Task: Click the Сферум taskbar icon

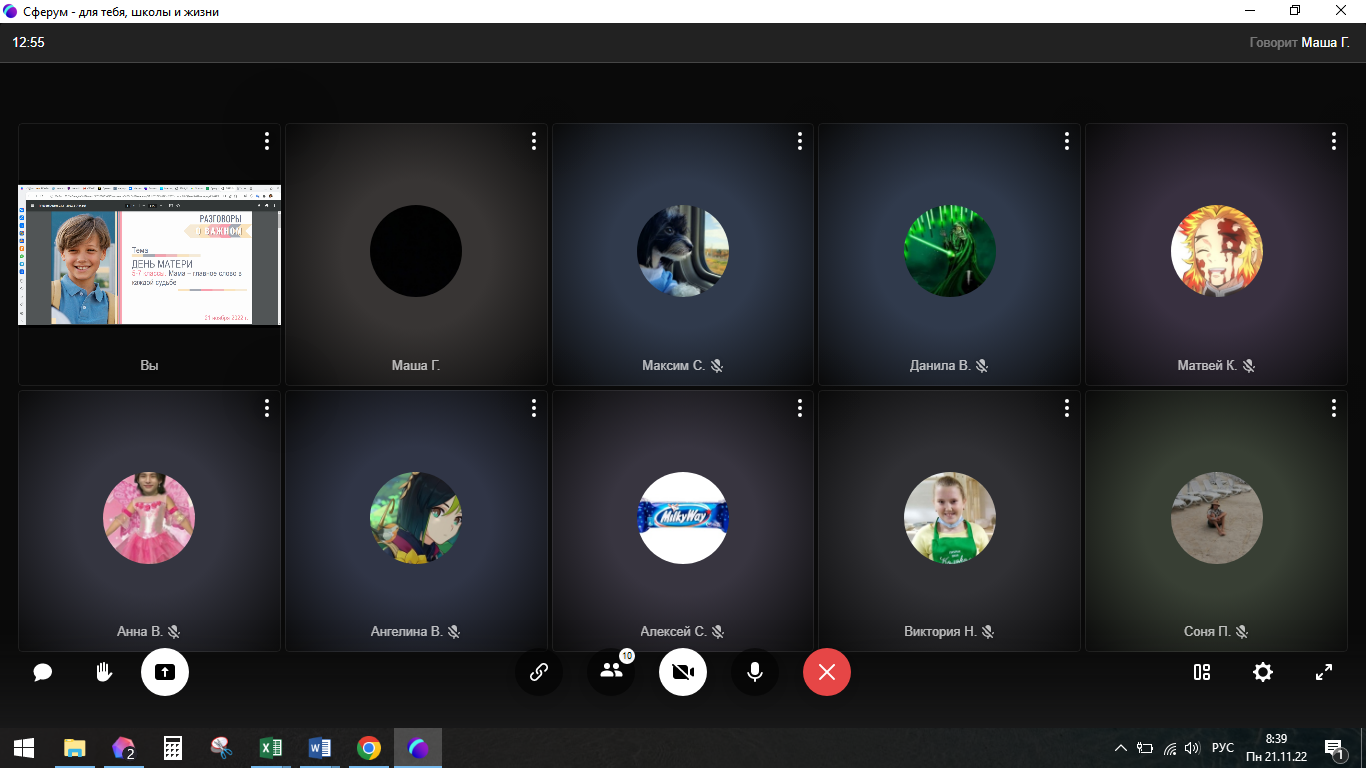Action: 418,748
